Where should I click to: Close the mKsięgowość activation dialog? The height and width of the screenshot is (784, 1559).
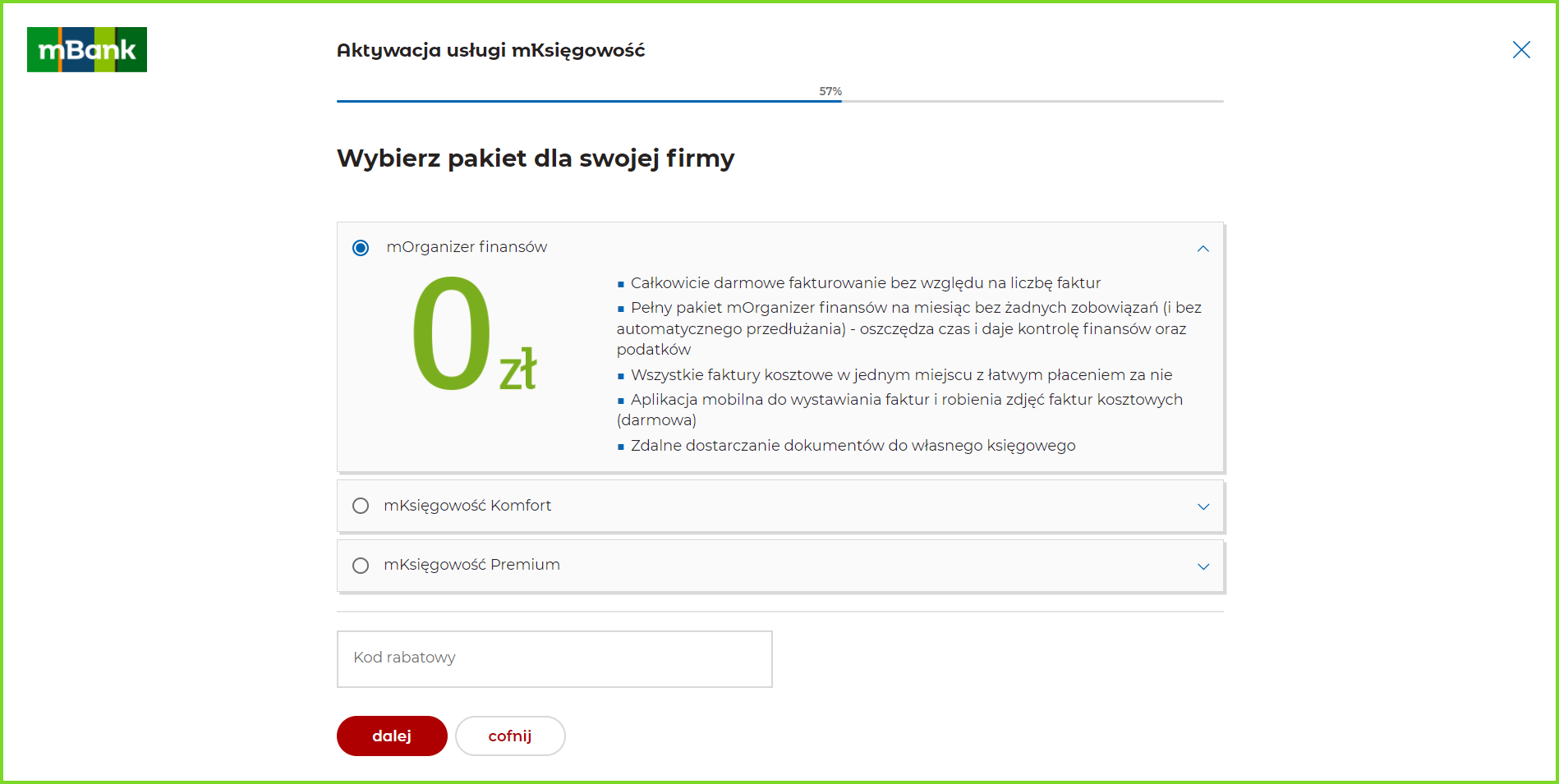[x=1521, y=50]
